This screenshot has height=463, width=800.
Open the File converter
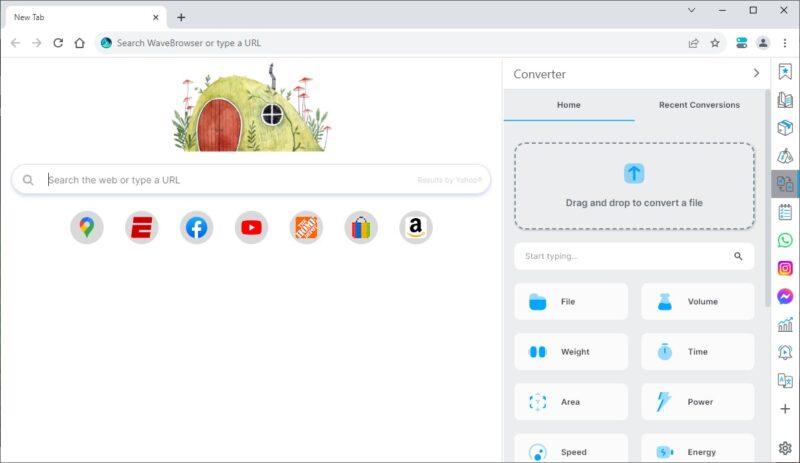click(x=571, y=302)
